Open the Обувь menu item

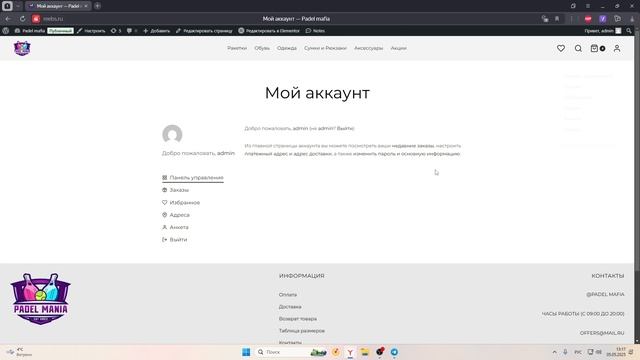click(262, 48)
